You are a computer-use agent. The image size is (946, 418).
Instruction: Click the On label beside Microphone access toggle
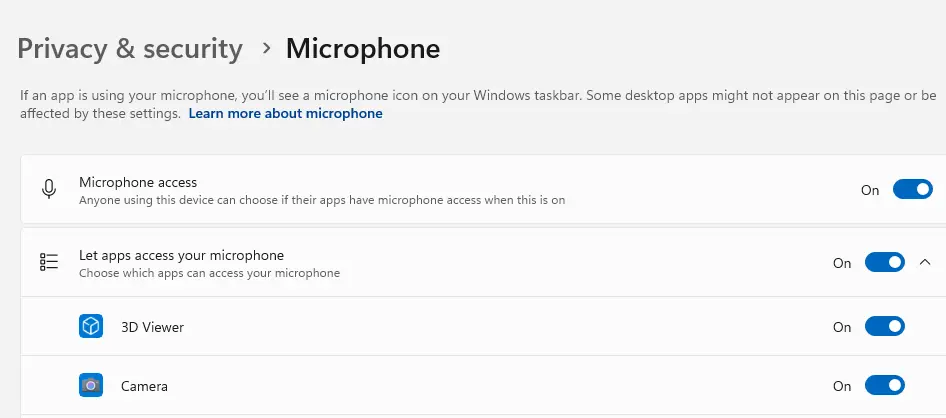tap(869, 190)
